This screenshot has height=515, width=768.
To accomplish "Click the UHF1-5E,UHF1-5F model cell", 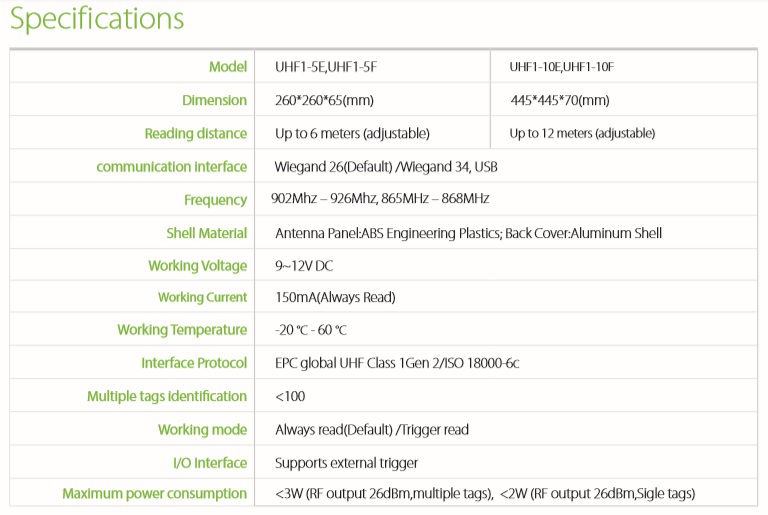I will point(325,67).
